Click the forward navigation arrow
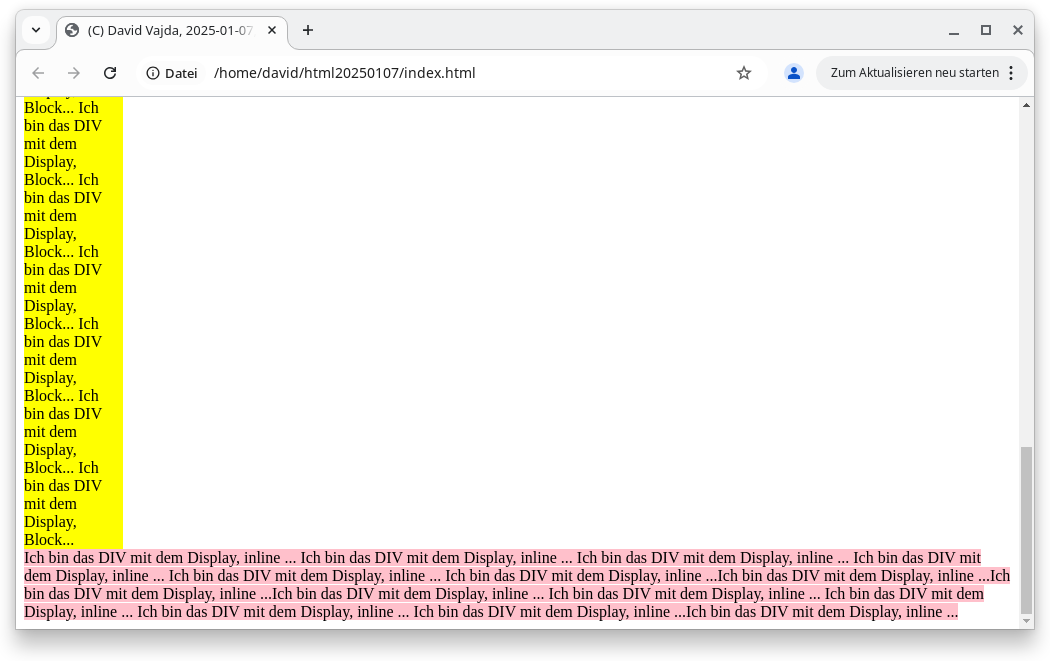Image resolution: width=1050 pixels, height=661 pixels. pyautogui.click(x=73, y=72)
